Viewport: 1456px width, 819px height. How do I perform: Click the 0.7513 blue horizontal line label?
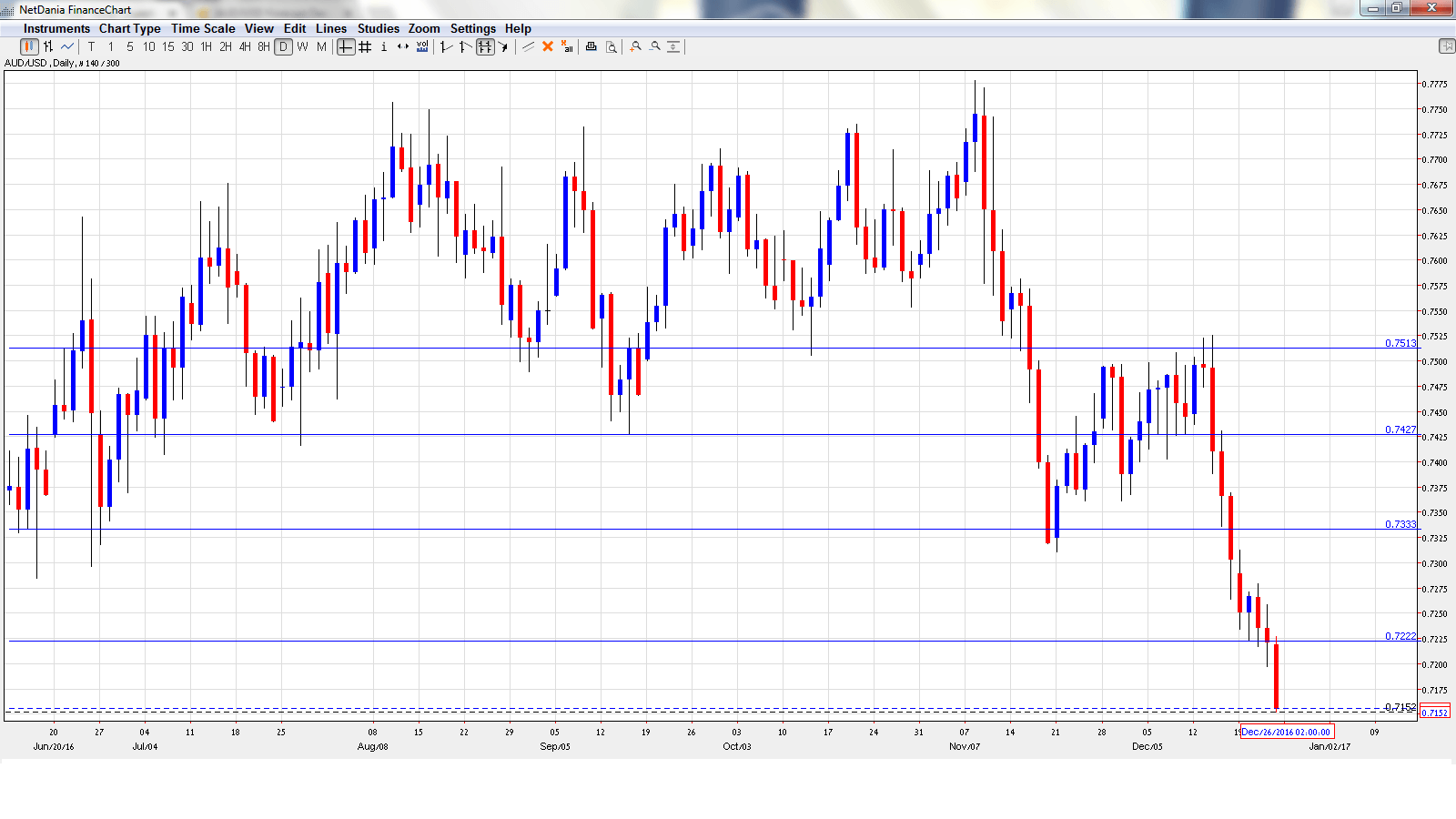1400,343
